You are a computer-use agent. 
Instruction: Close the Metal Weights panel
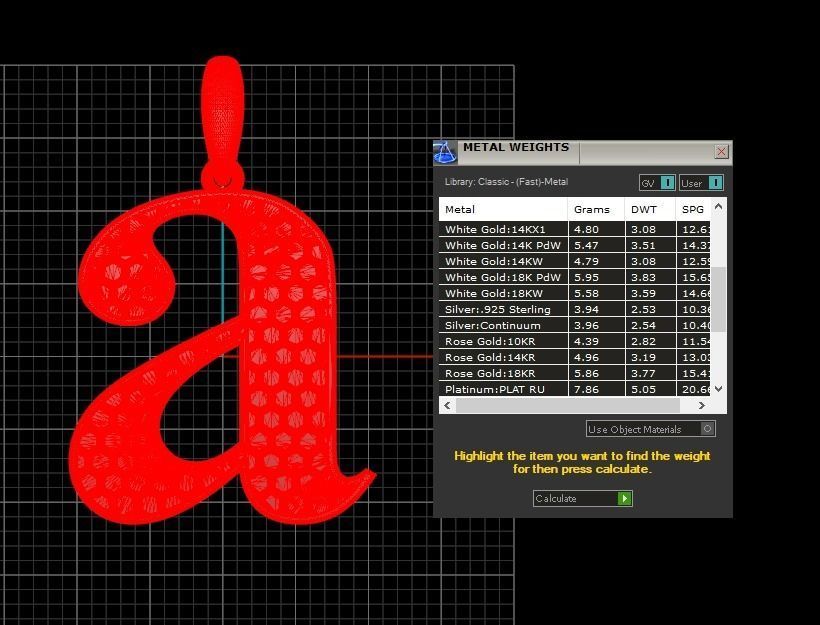pos(721,152)
